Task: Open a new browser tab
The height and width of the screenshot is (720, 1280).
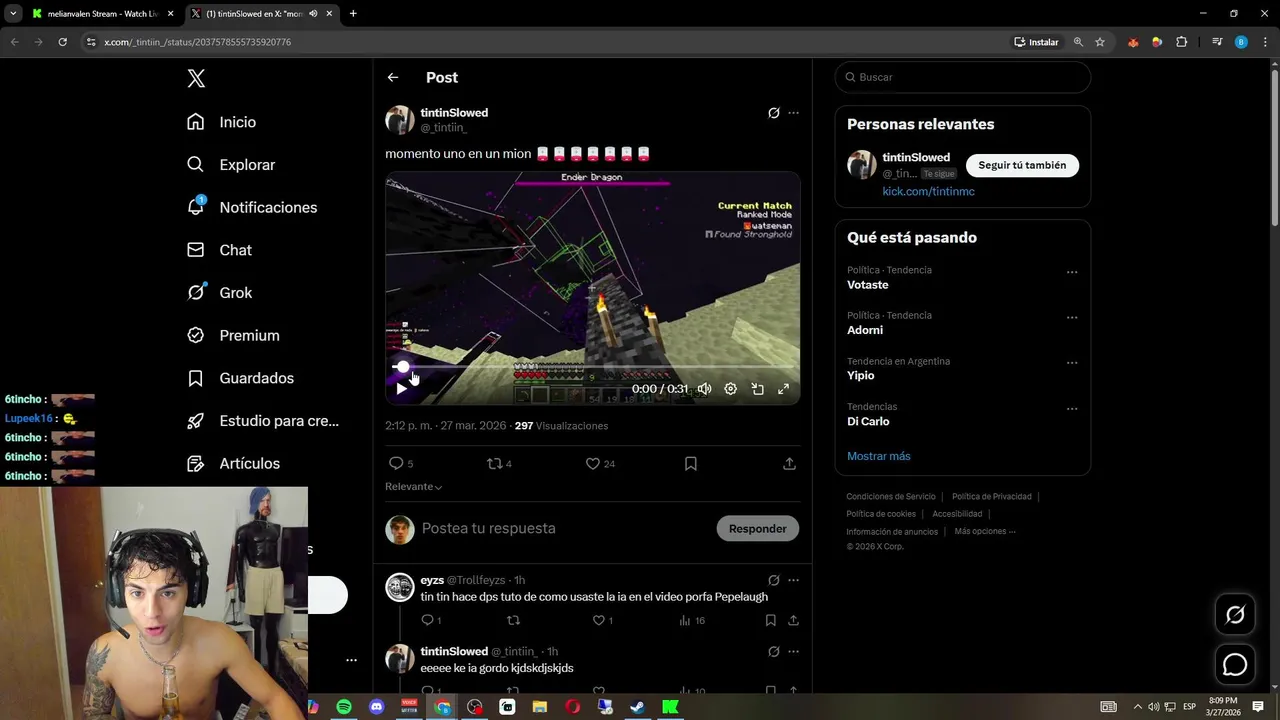Action: coord(353,14)
